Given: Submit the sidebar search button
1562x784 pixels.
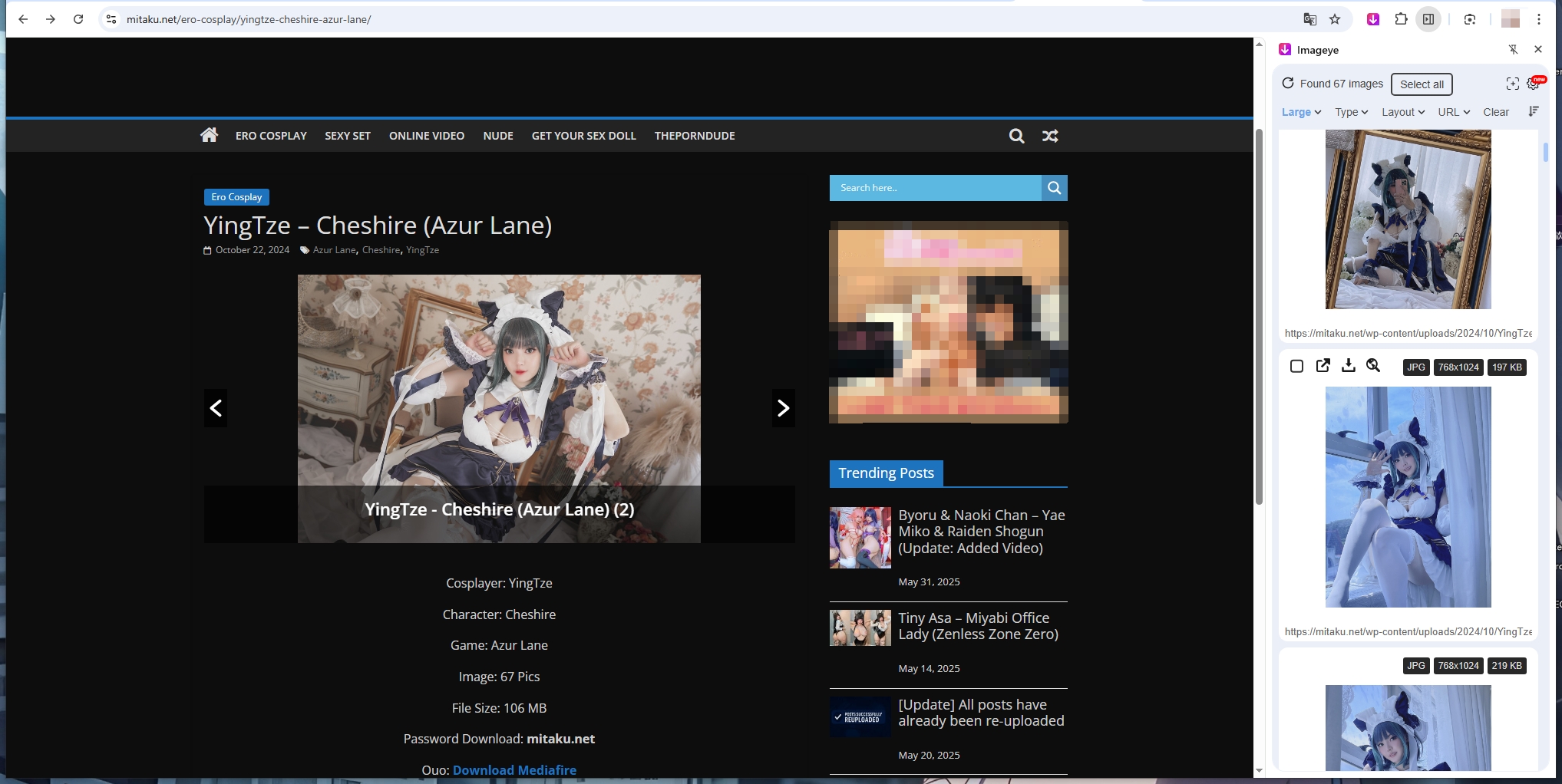Looking at the screenshot, I should coord(1054,188).
